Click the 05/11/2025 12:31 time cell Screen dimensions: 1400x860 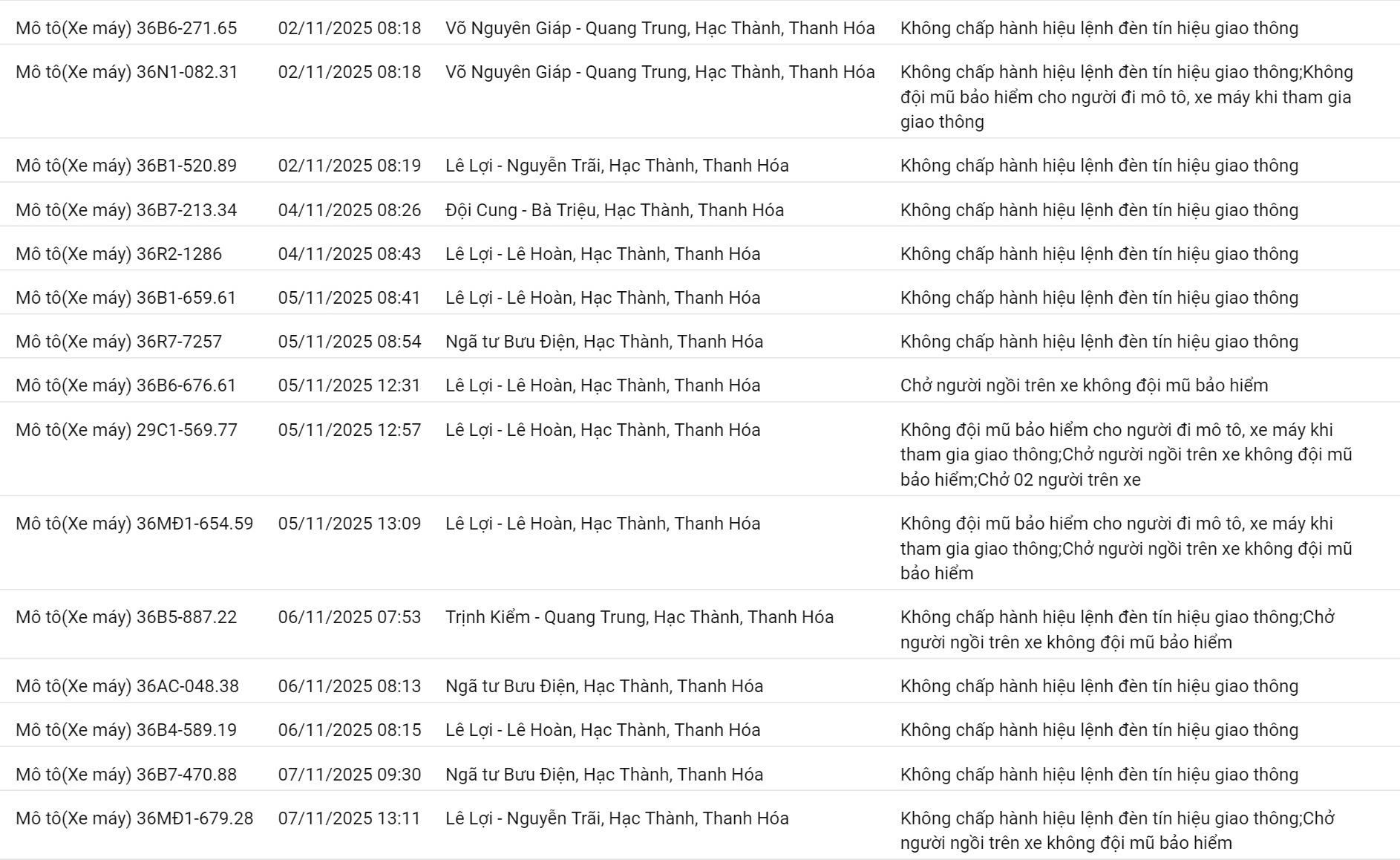coord(349,385)
